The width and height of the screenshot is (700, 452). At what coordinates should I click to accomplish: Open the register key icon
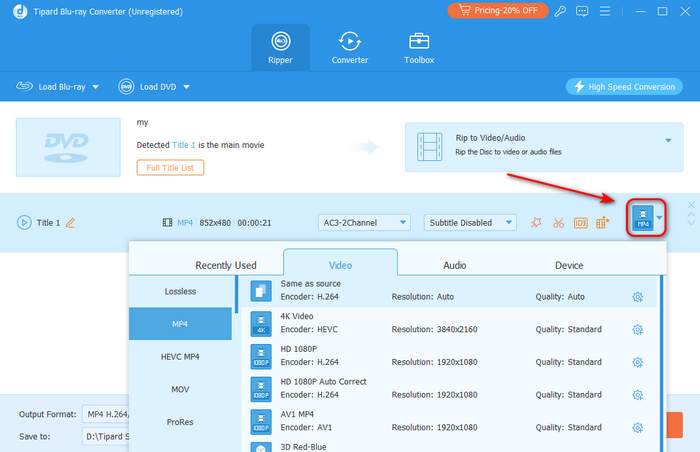click(x=560, y=11)
